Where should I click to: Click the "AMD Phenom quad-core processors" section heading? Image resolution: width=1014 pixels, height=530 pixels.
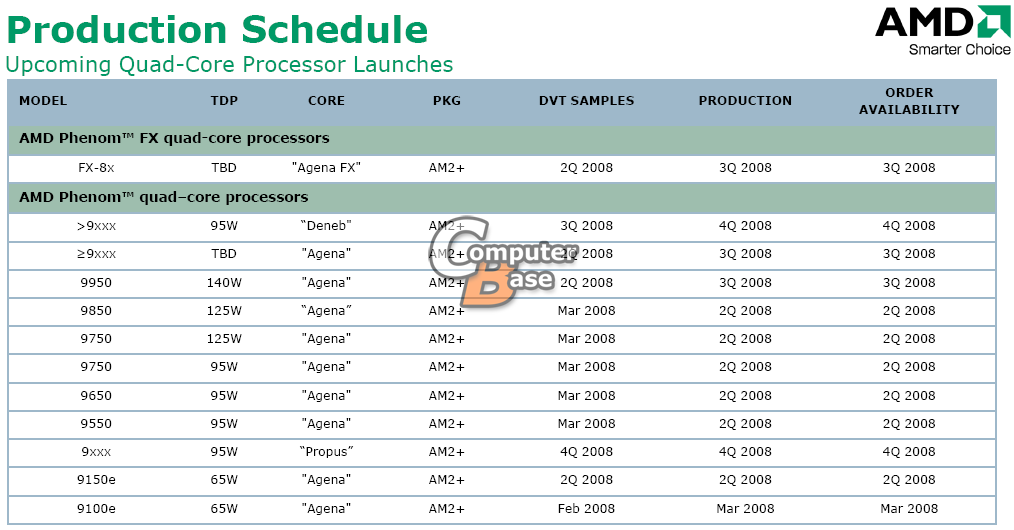[x=163, y=197]
